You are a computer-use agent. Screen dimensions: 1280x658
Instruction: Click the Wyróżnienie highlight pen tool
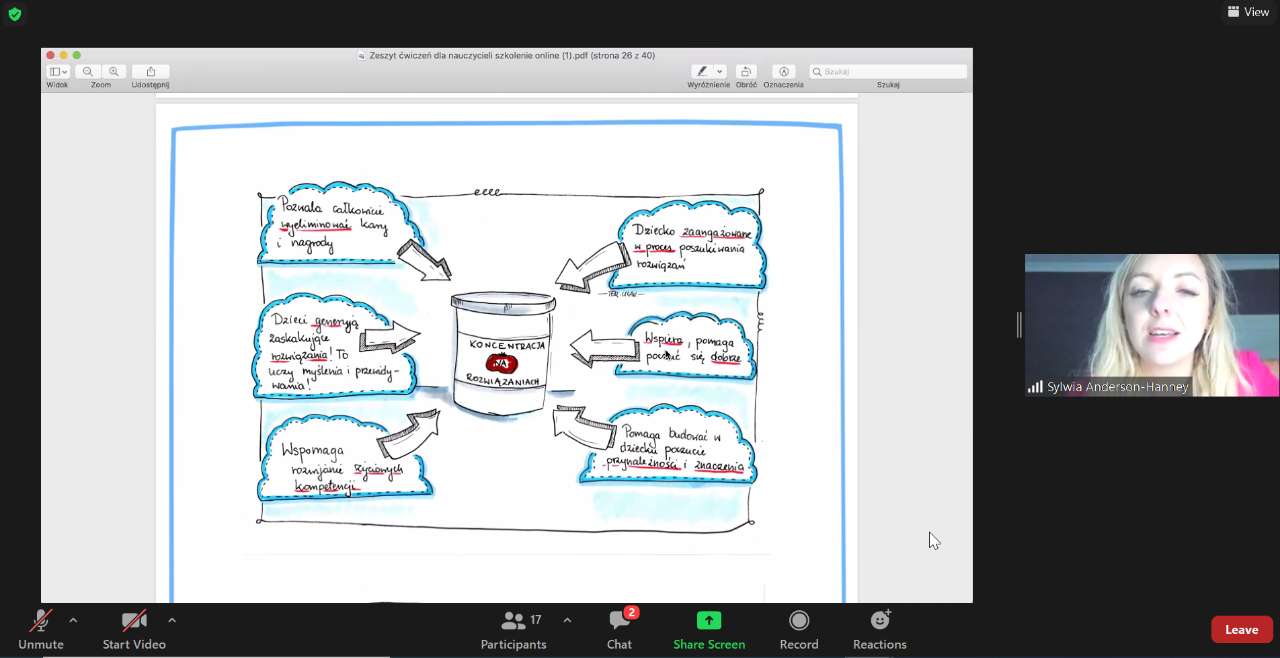[703, 72]
